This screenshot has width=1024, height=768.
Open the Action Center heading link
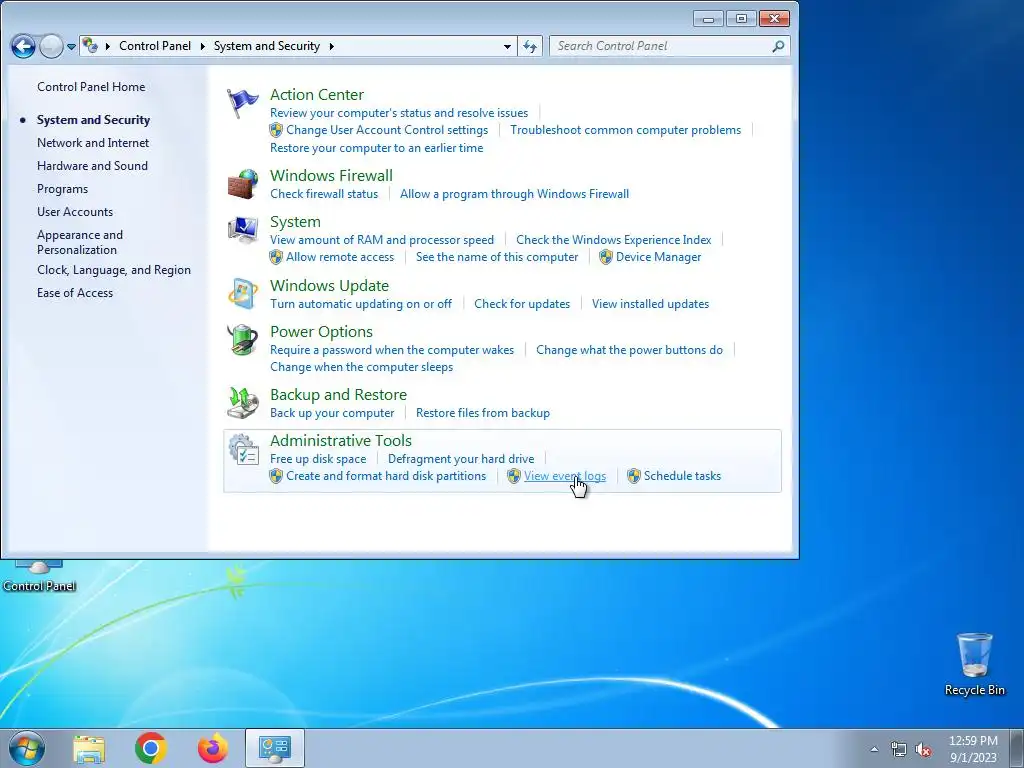[317, 95]
